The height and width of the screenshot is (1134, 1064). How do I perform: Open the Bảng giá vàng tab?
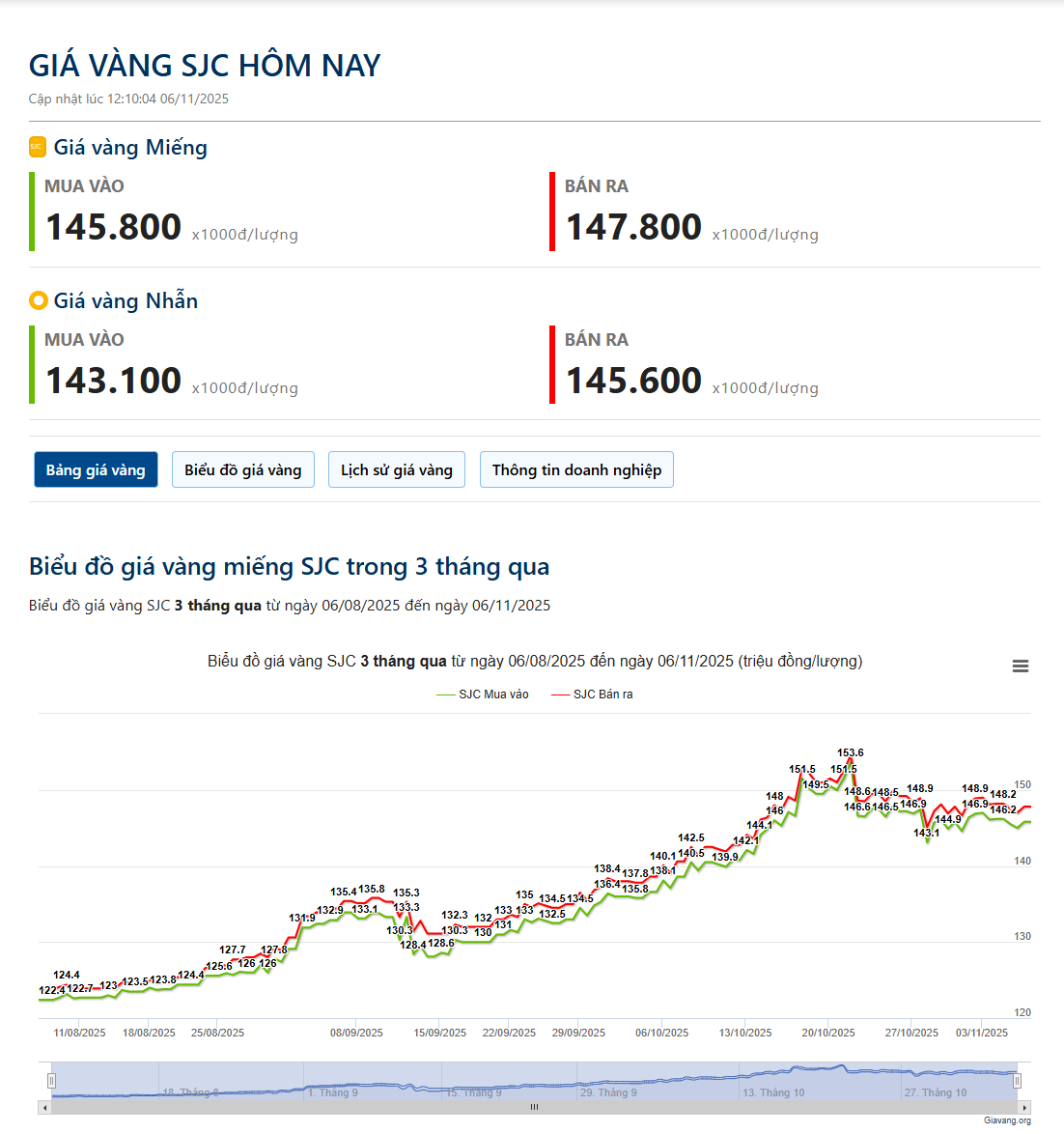96,470
